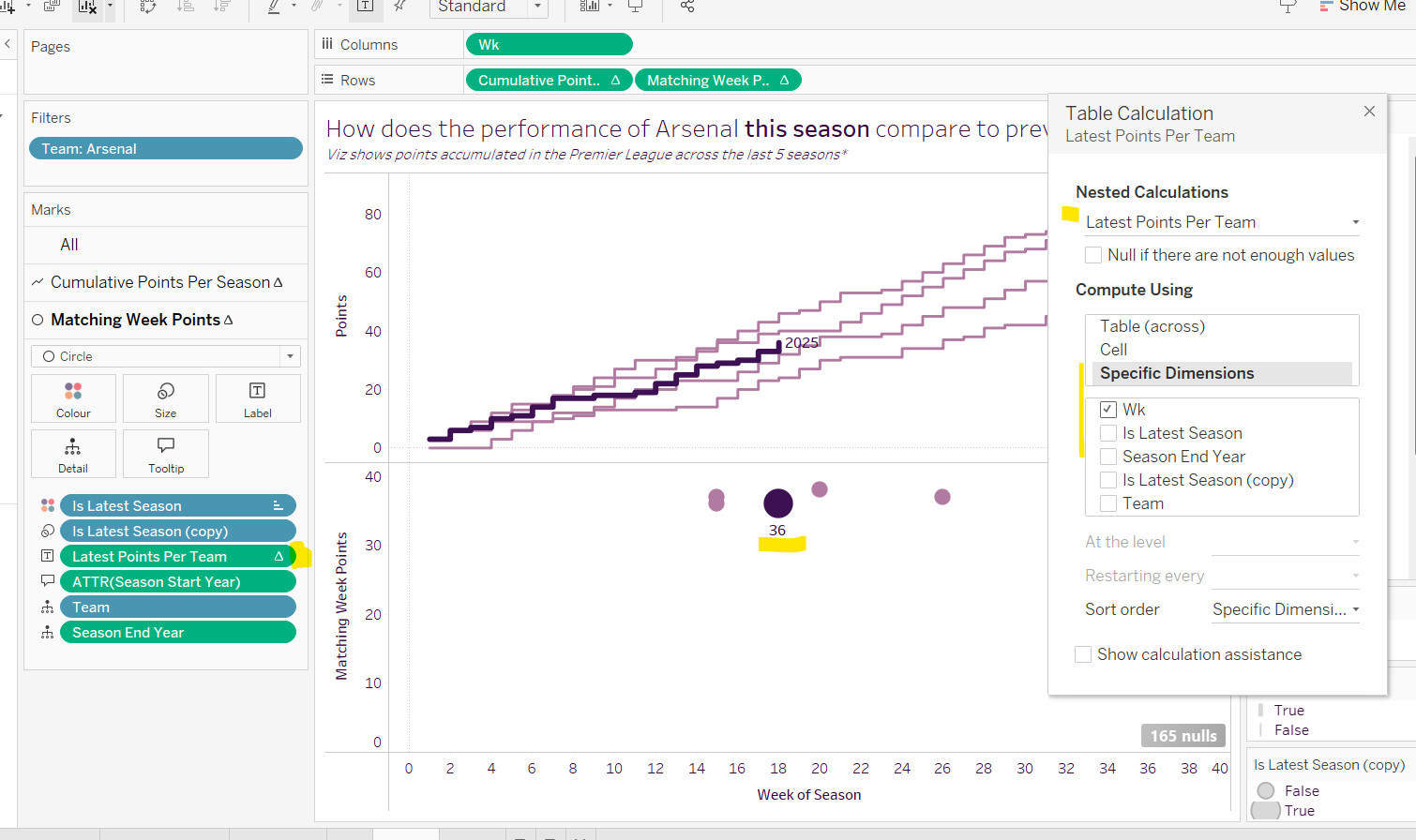Check the Is Latest Season dimension checkbox
The height and width of the screenshot is (840, 1416).
(1108, 433)
